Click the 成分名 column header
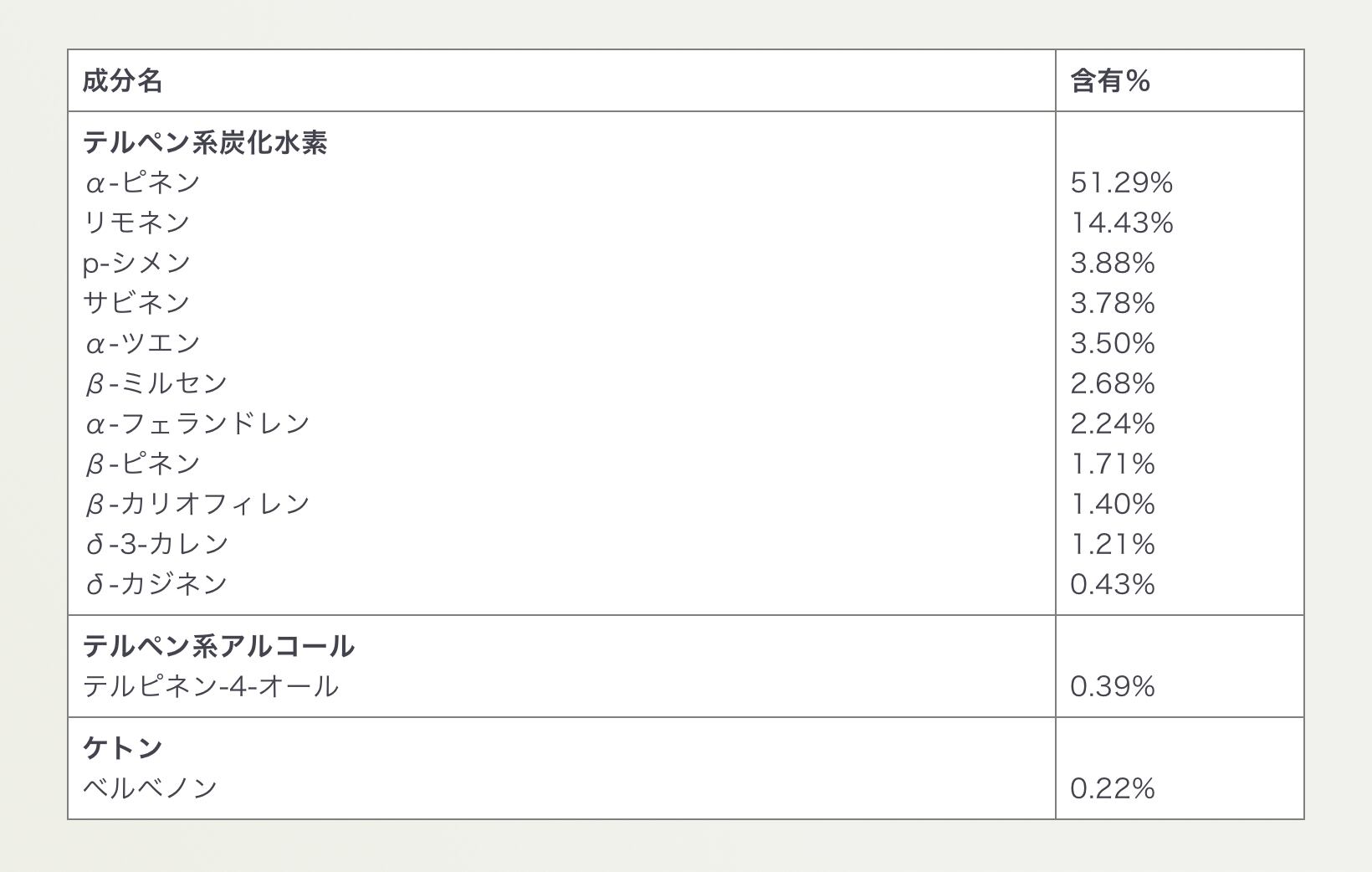Screen dimensions: 1372x872 [122, 81]
